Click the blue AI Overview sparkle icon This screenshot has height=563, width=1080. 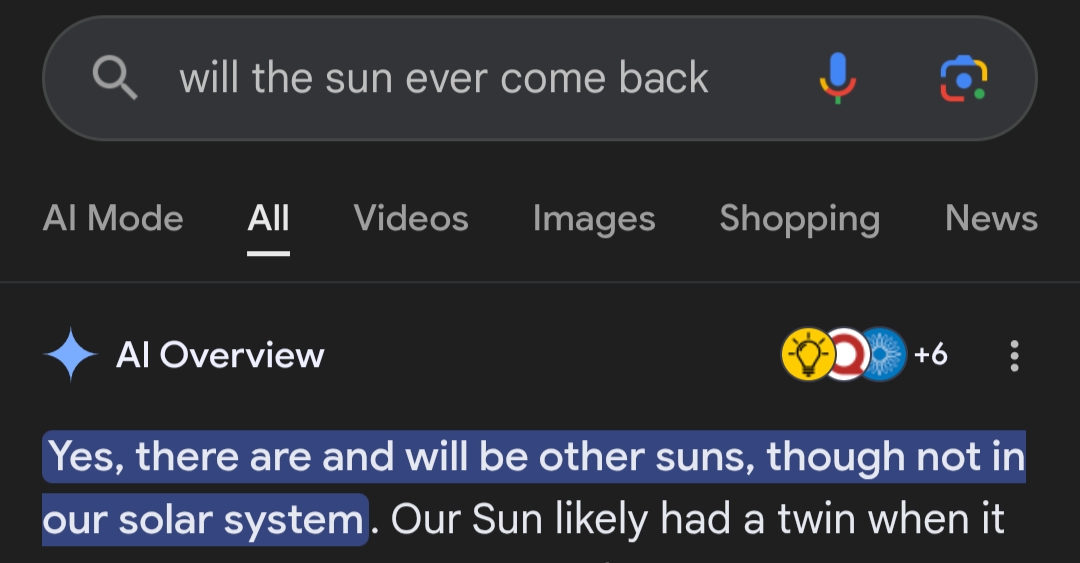tap(71, 355)
